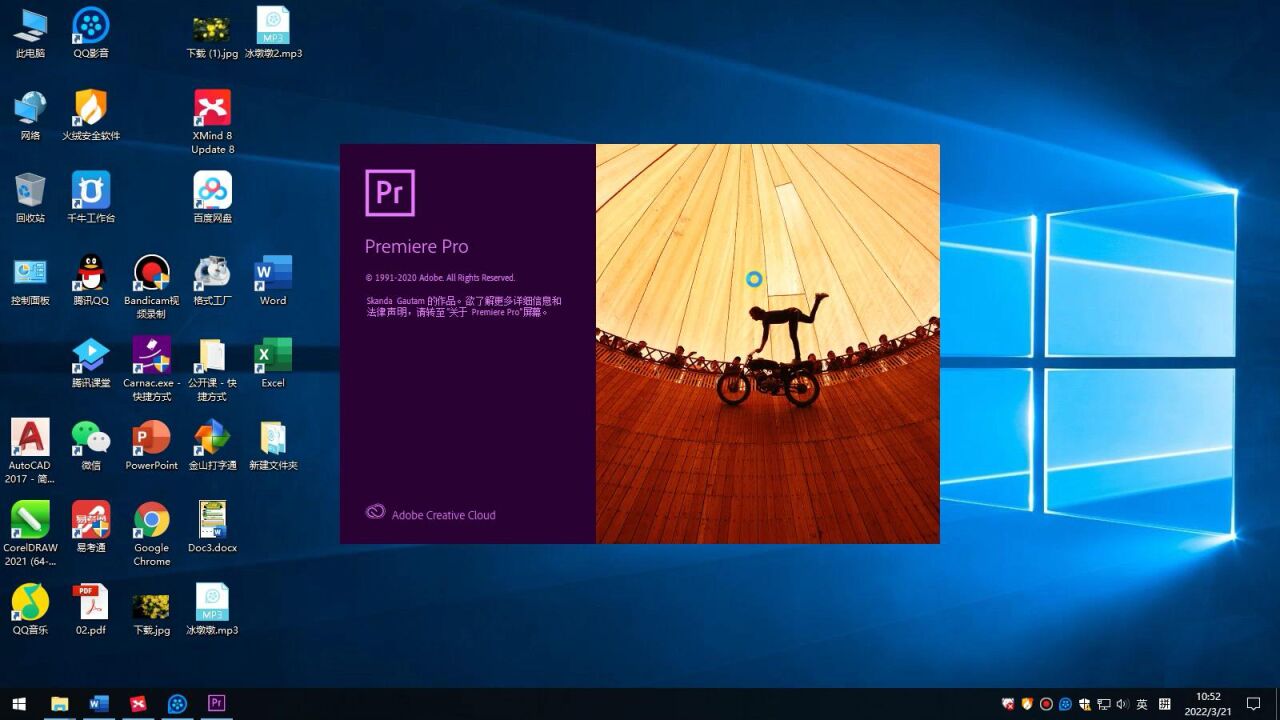Open the red-X security tray icon
Image resolution: width=1280 pixels, height=720 pixels.
pyautogui.click(x=1008, y=704)
